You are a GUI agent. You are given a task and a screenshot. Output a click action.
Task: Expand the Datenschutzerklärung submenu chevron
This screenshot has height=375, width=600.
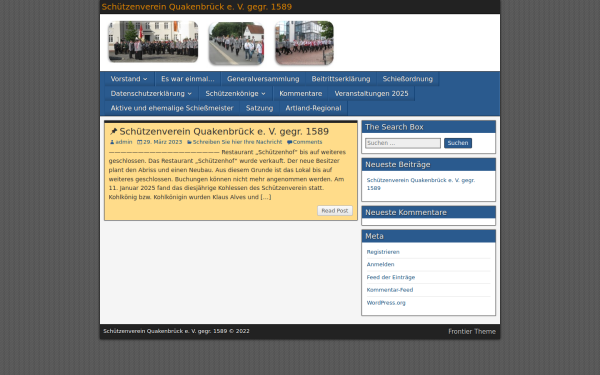[x=189, y=94]
